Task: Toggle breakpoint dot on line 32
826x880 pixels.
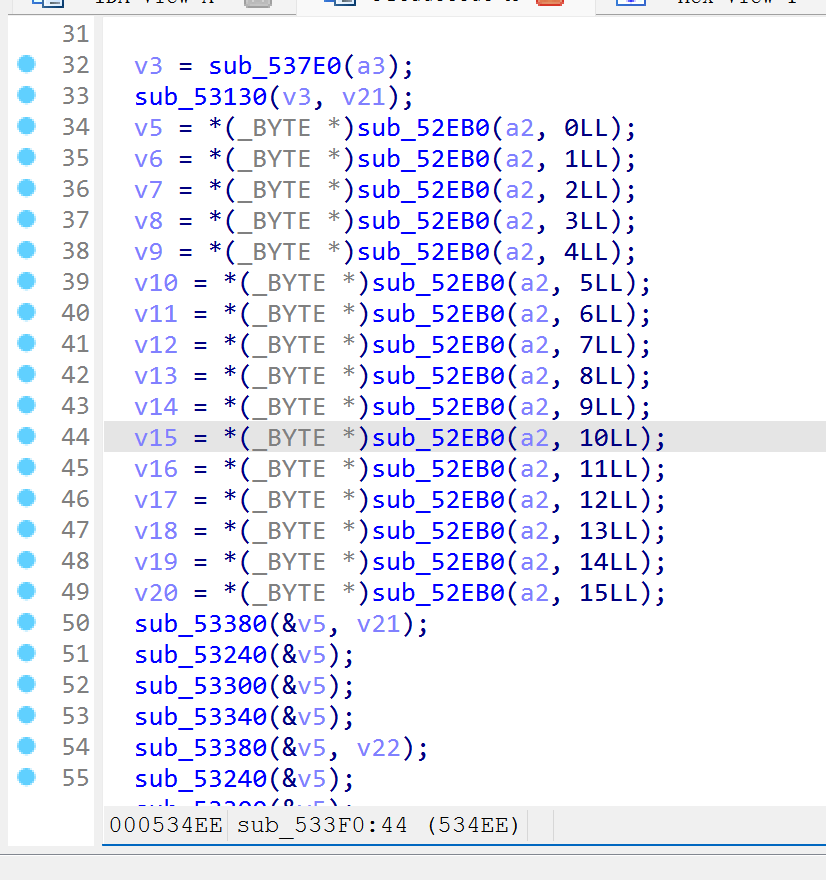Action: (27, 65)
